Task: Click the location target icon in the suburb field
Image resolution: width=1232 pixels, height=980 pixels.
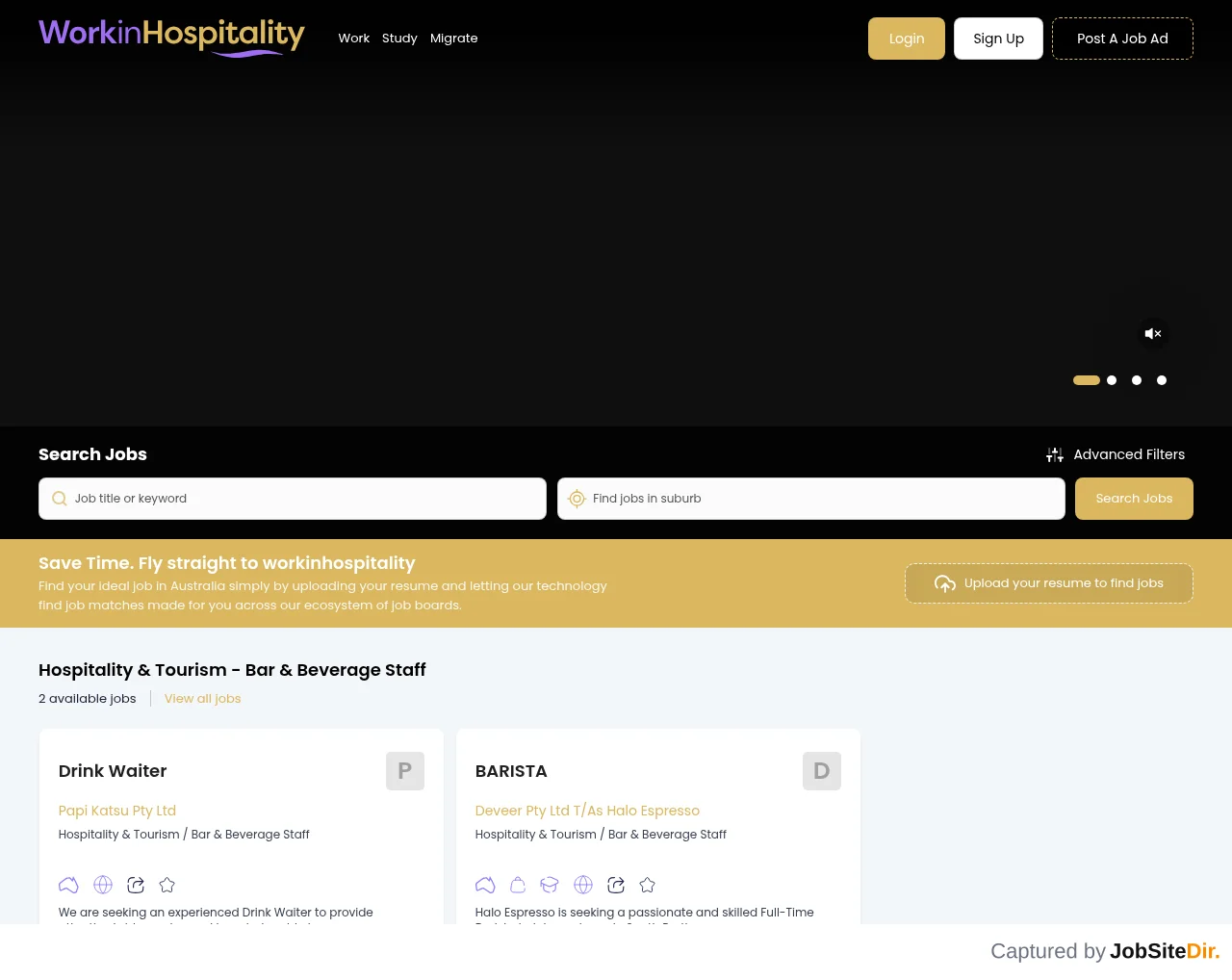Action: (x=577, y=499)
